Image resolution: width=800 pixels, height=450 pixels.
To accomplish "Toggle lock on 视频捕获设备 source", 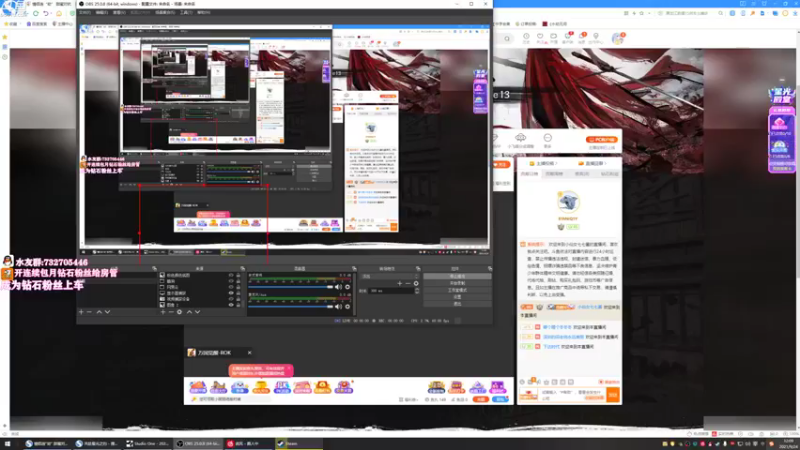I will click(x=238, y=299).
